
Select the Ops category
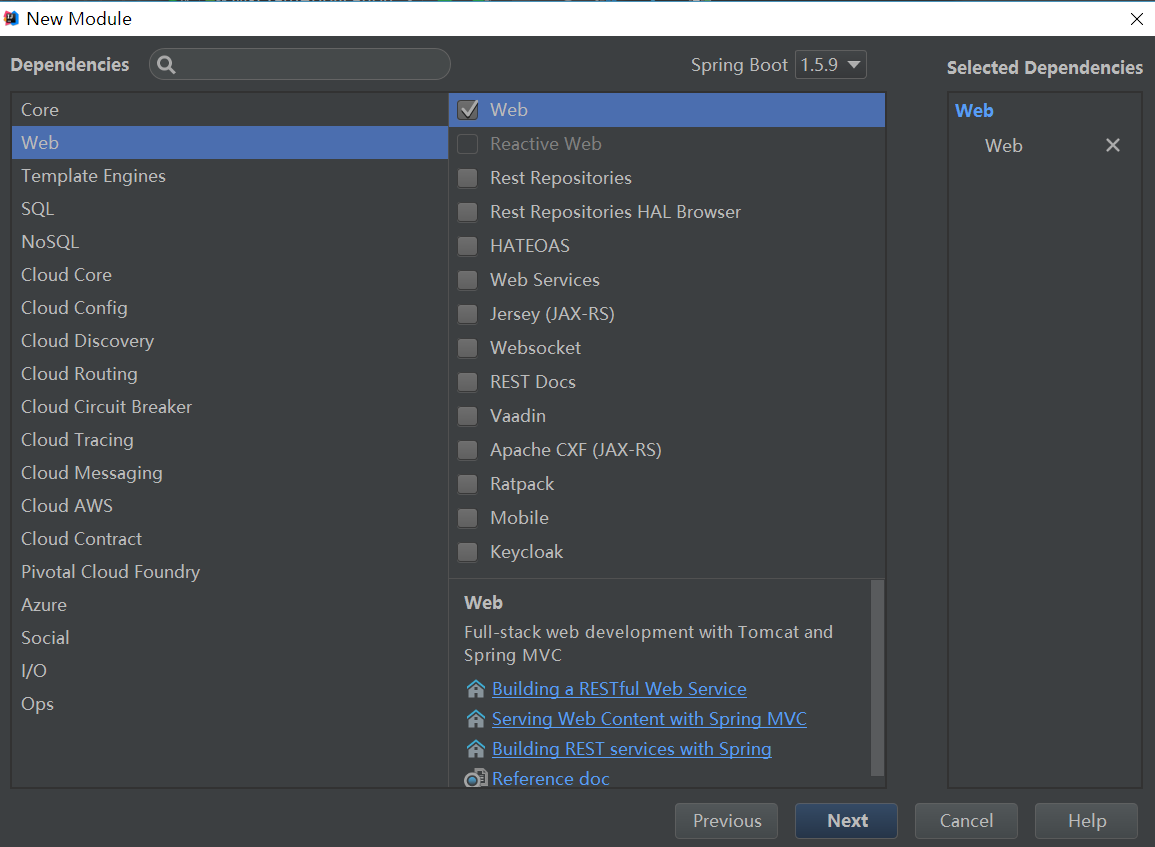point(230,704)
